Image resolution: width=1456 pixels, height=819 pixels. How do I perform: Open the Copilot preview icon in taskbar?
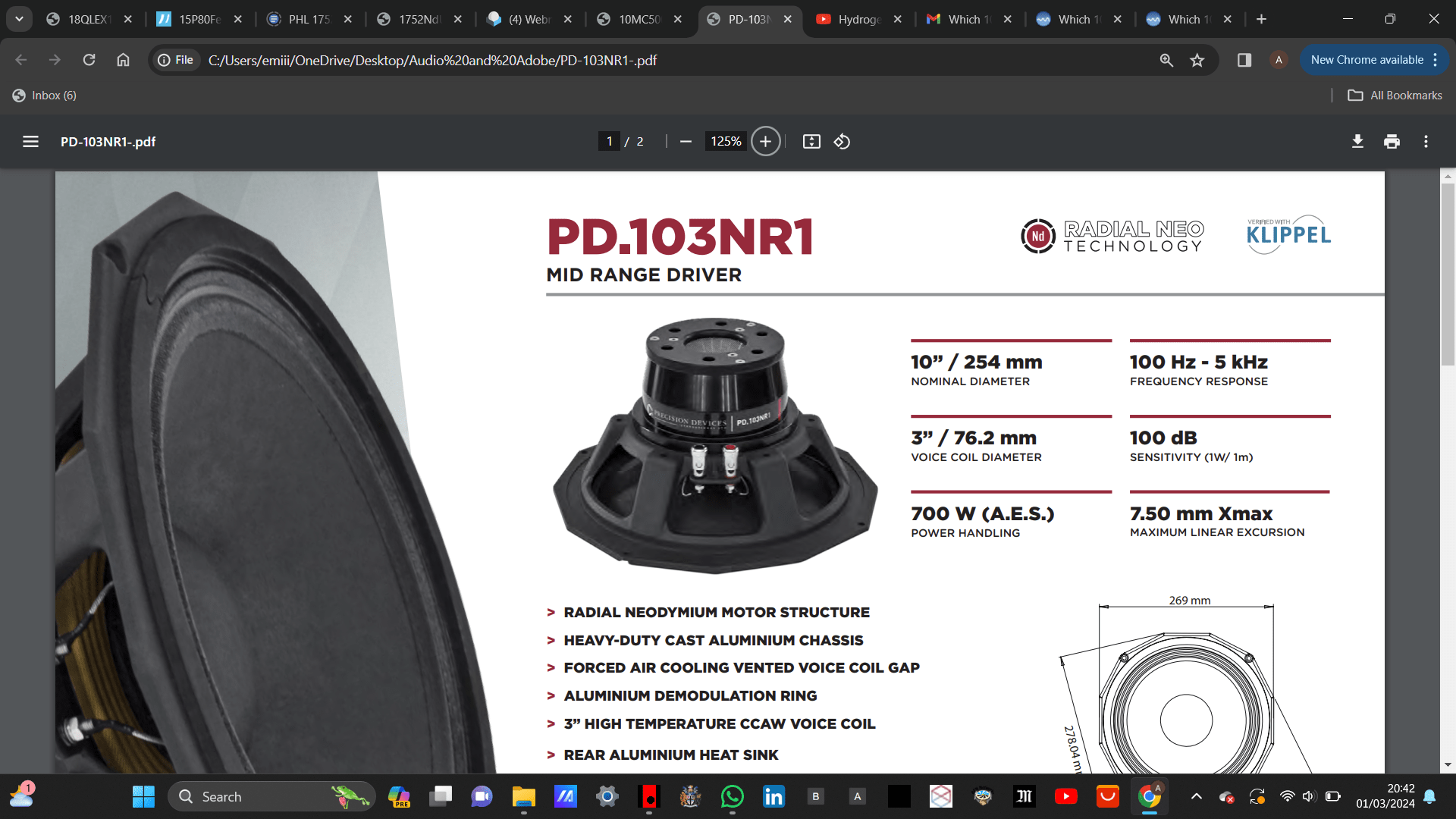point(399,796)
